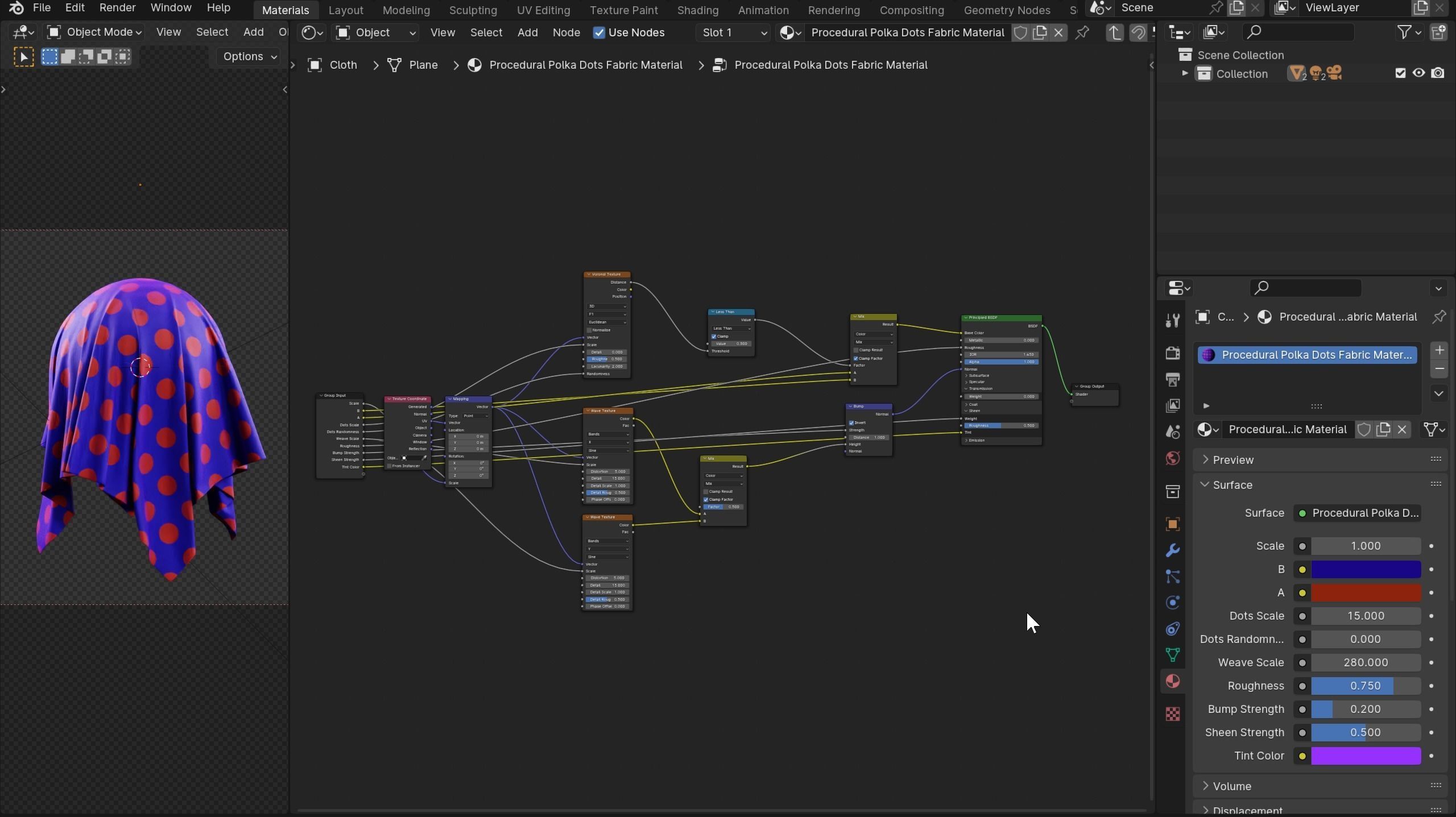Pin the node editor material
This screenshot has width=1456, height=817.
1082,32
